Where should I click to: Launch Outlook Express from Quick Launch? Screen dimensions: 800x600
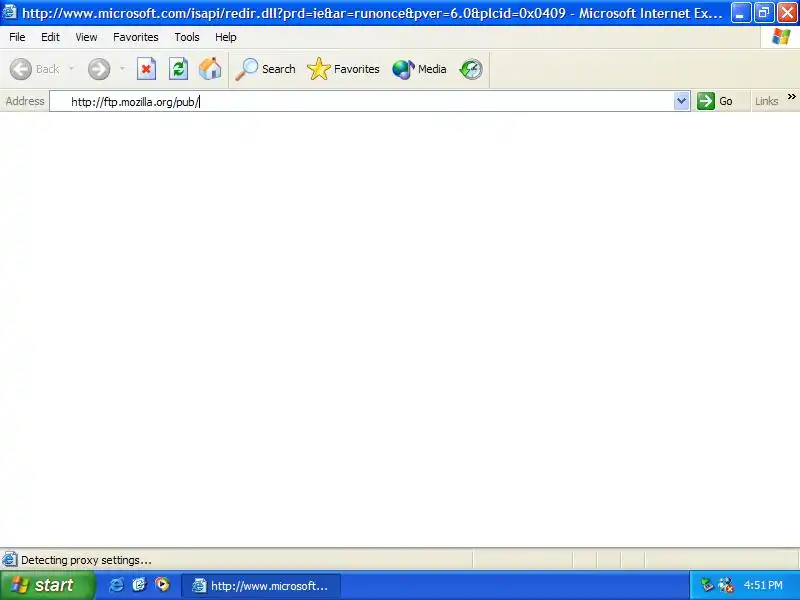pyautogui.click(x=139, y=585)
